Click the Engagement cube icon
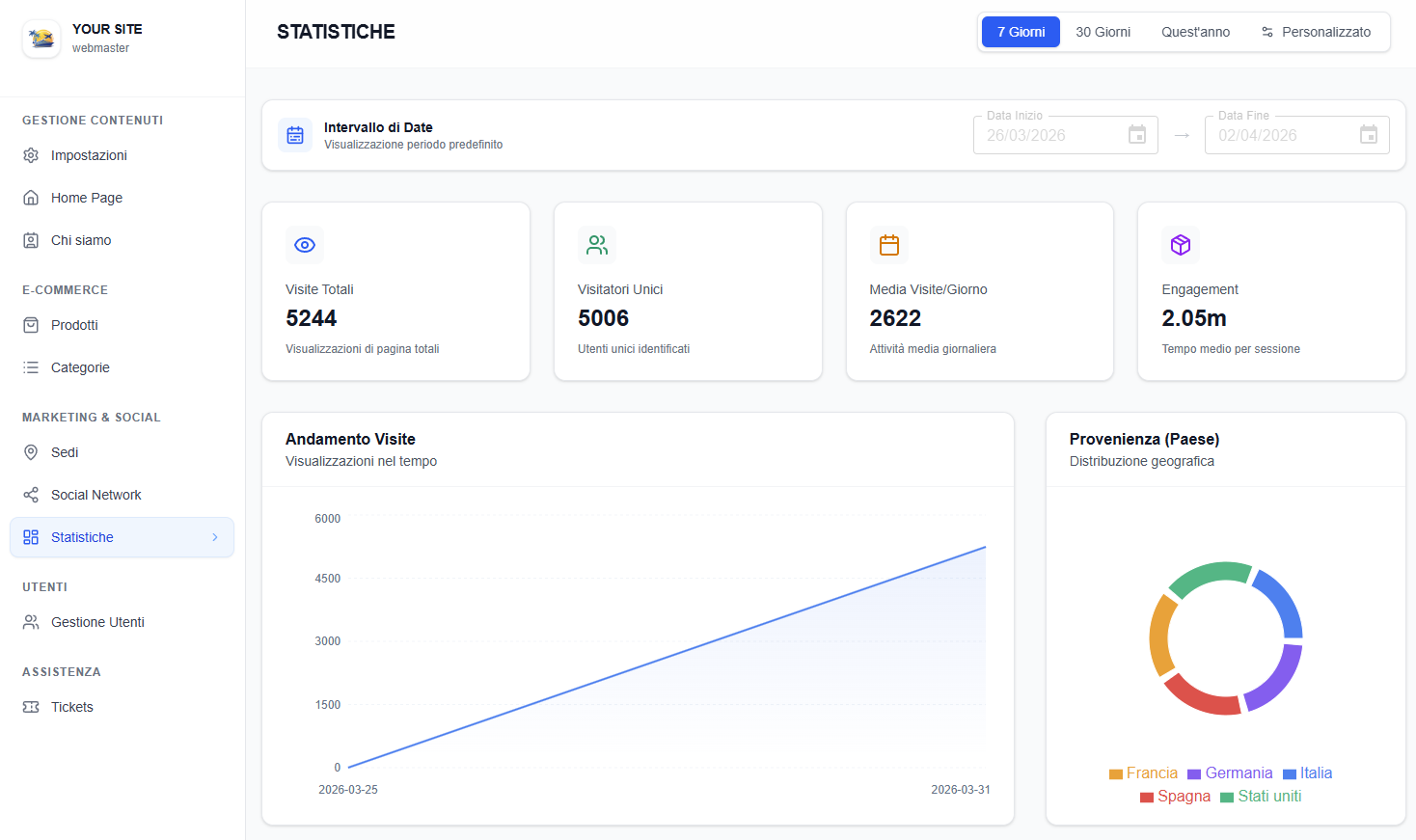The height and width of the screenshot is (840, 1416). tap(1181, 245)
